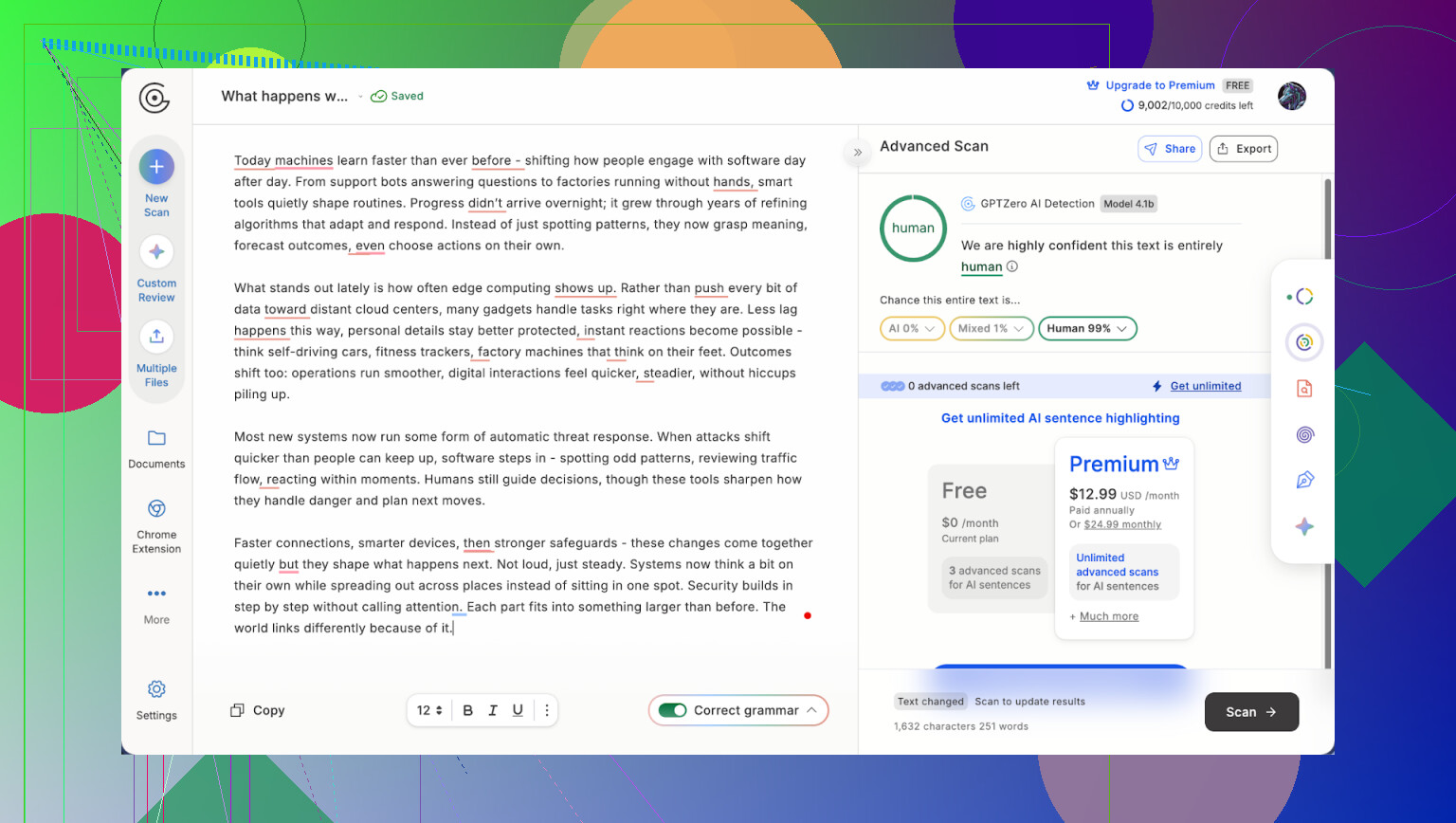Open the Multiple Files upload icon

pos(156,337)
